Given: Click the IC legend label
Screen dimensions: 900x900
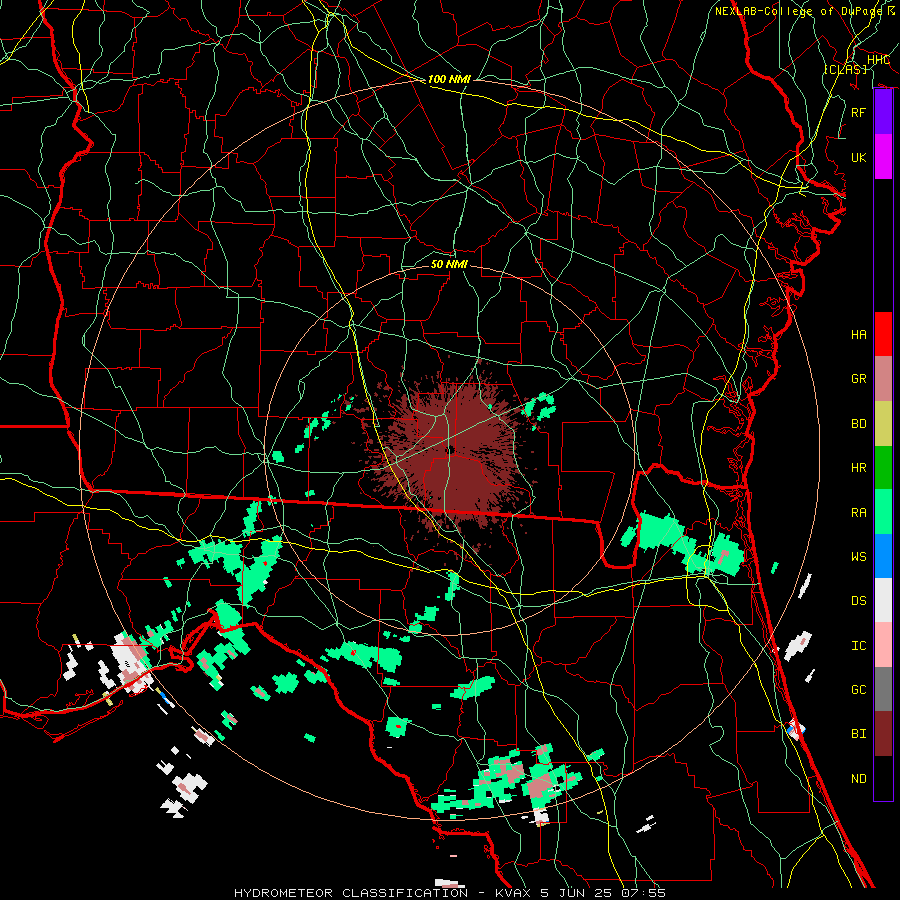Looking at the screenshot, I should pos(859,646).
